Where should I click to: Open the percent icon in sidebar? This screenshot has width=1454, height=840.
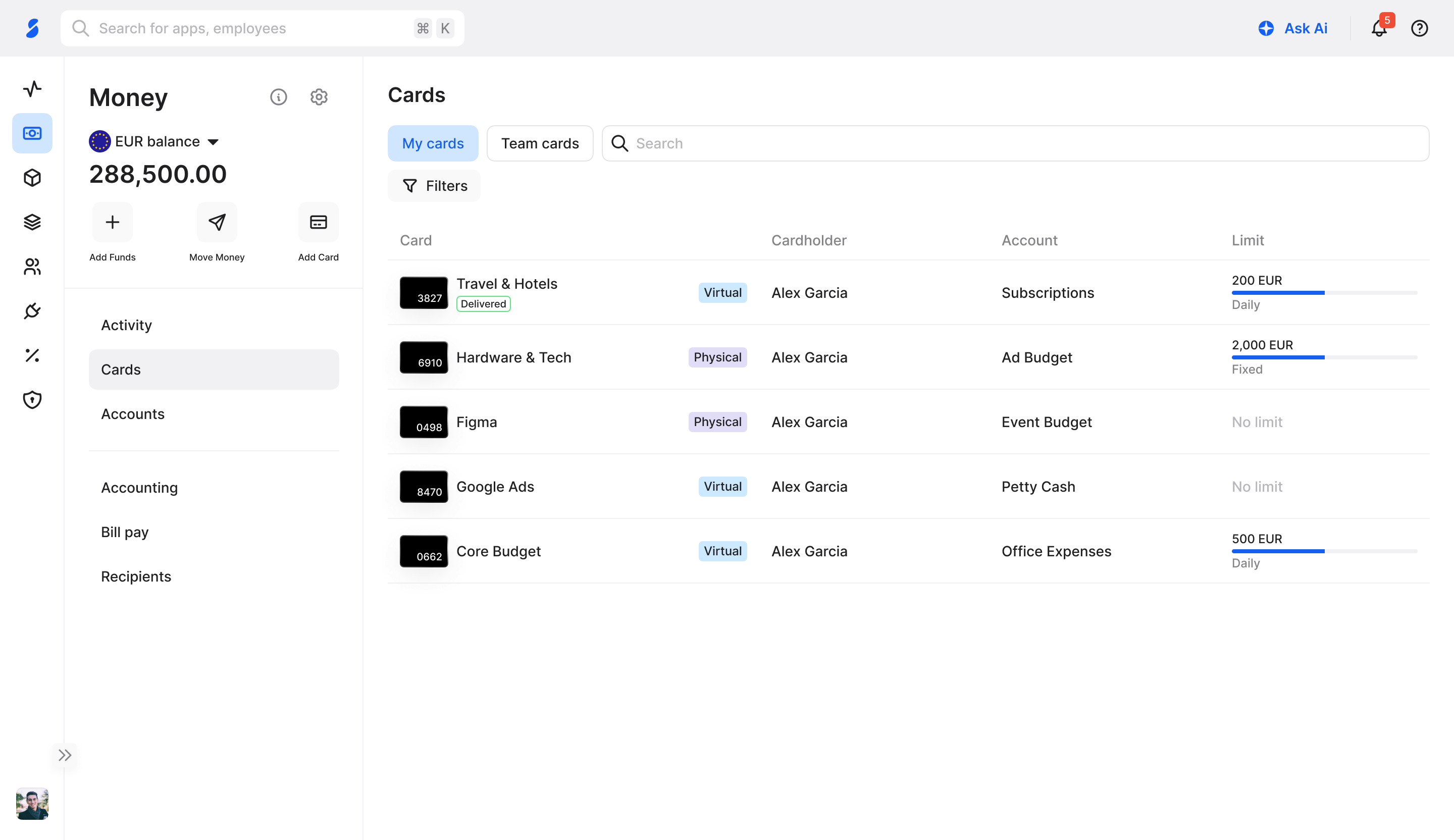click(x=32, y=355)
